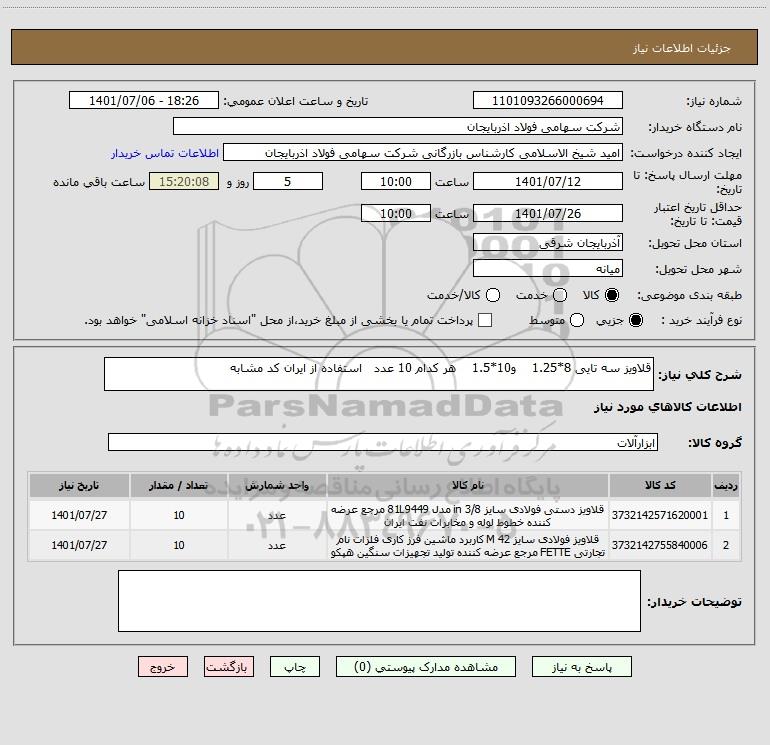The width and height of the screenshot is (770, 745).
Task: Click the need number field 1101093266000694
Action: tap(548, 100)
